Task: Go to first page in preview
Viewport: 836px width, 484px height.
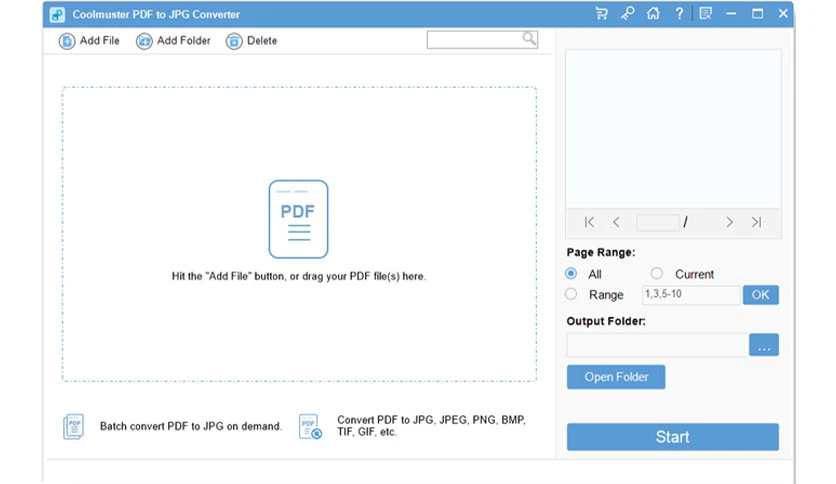Action: (x=589, y=222)
